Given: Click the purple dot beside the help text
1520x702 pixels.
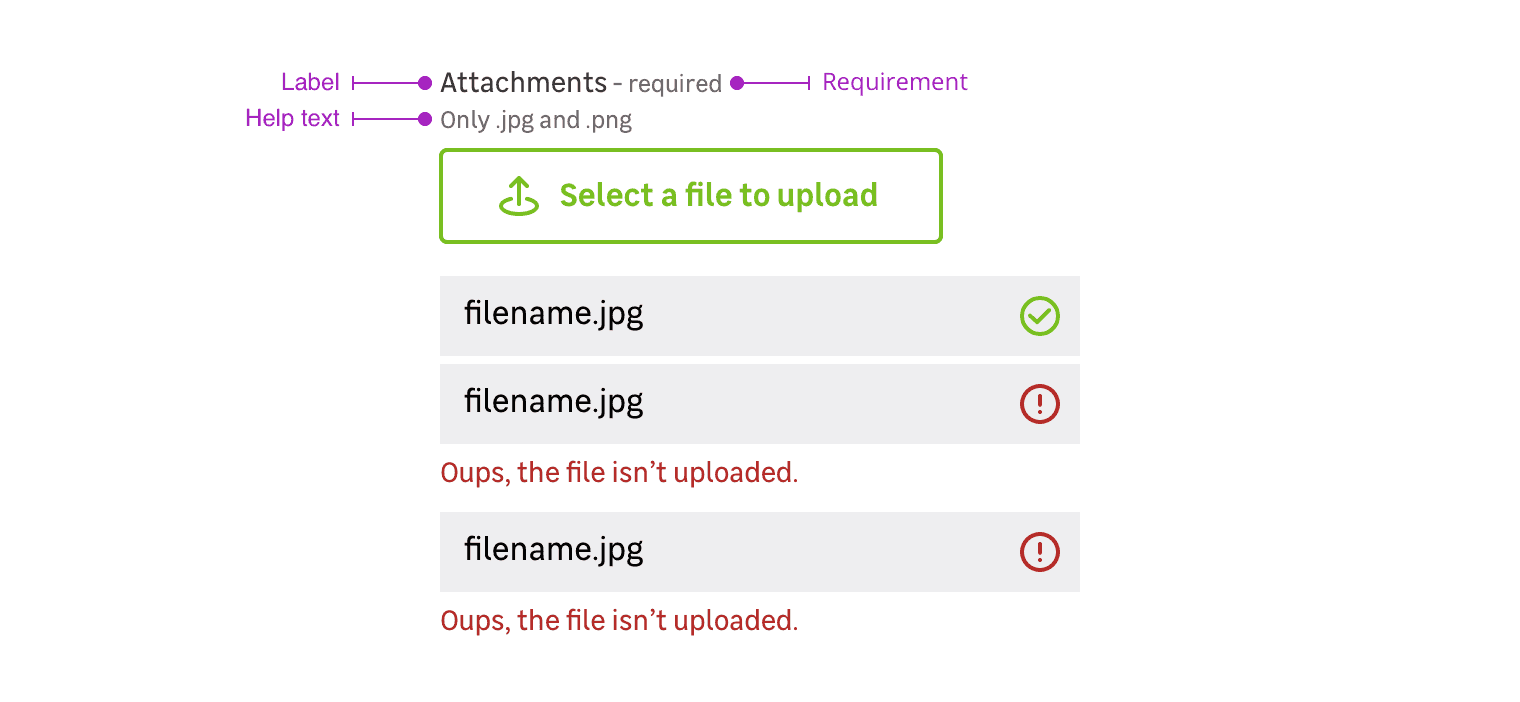Looking at the screenshot, I should click(x=425, y=120).
